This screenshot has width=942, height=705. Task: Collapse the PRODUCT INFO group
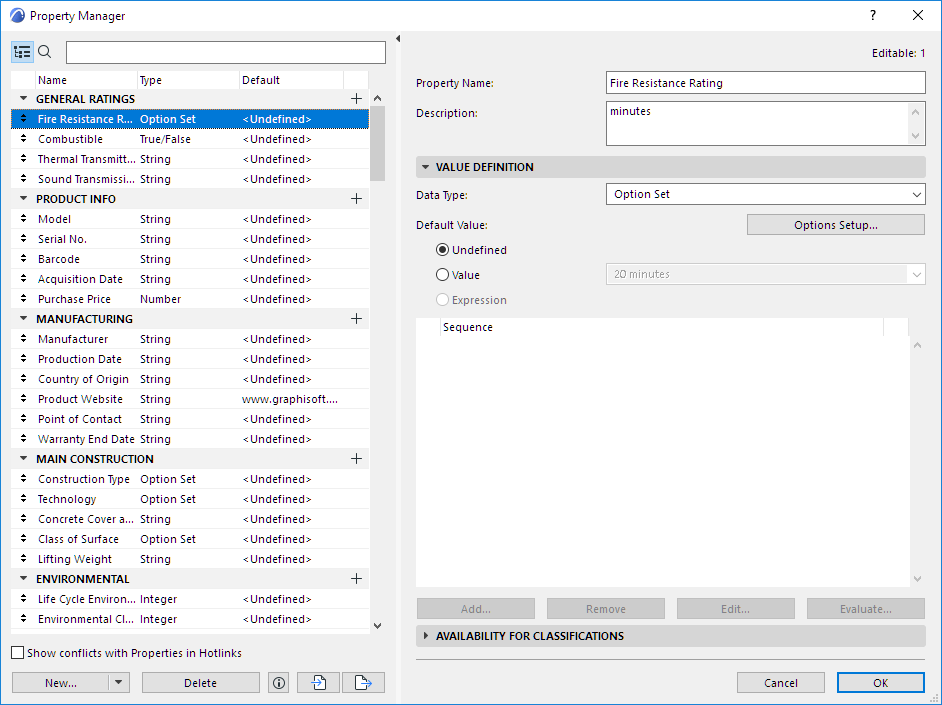(23, 199)
